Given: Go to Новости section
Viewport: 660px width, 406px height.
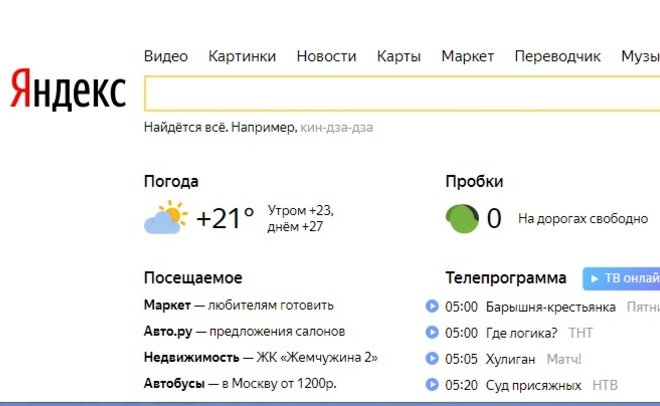Looking at the screenshot, I should tap(326, 56).
